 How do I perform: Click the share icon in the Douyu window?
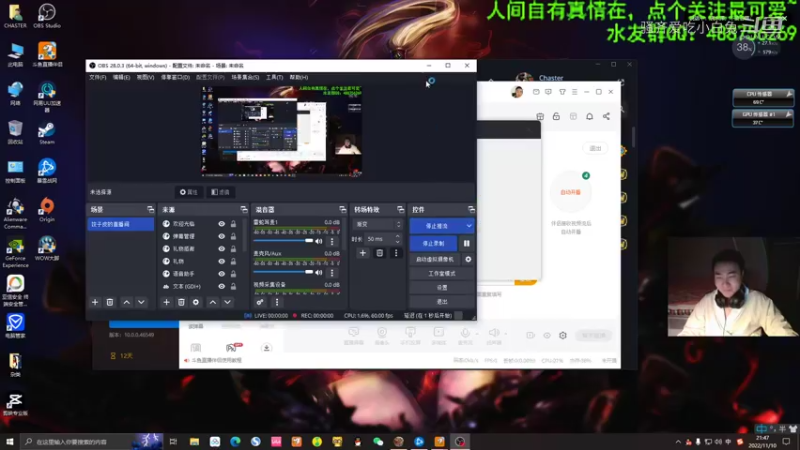tap(606, 116)
